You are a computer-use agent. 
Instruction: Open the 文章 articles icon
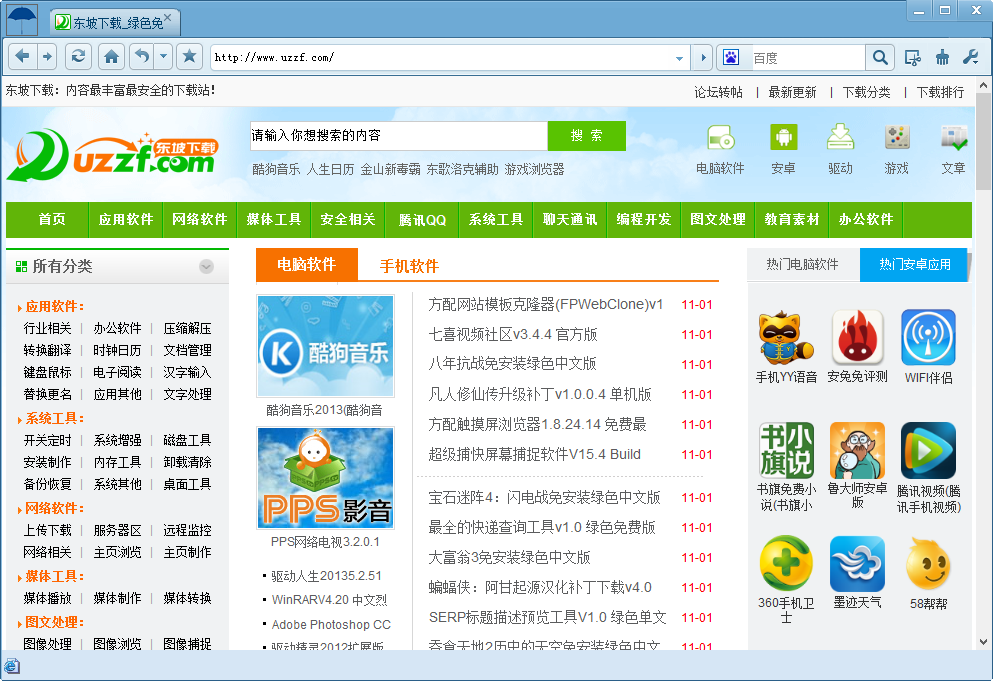954,137
